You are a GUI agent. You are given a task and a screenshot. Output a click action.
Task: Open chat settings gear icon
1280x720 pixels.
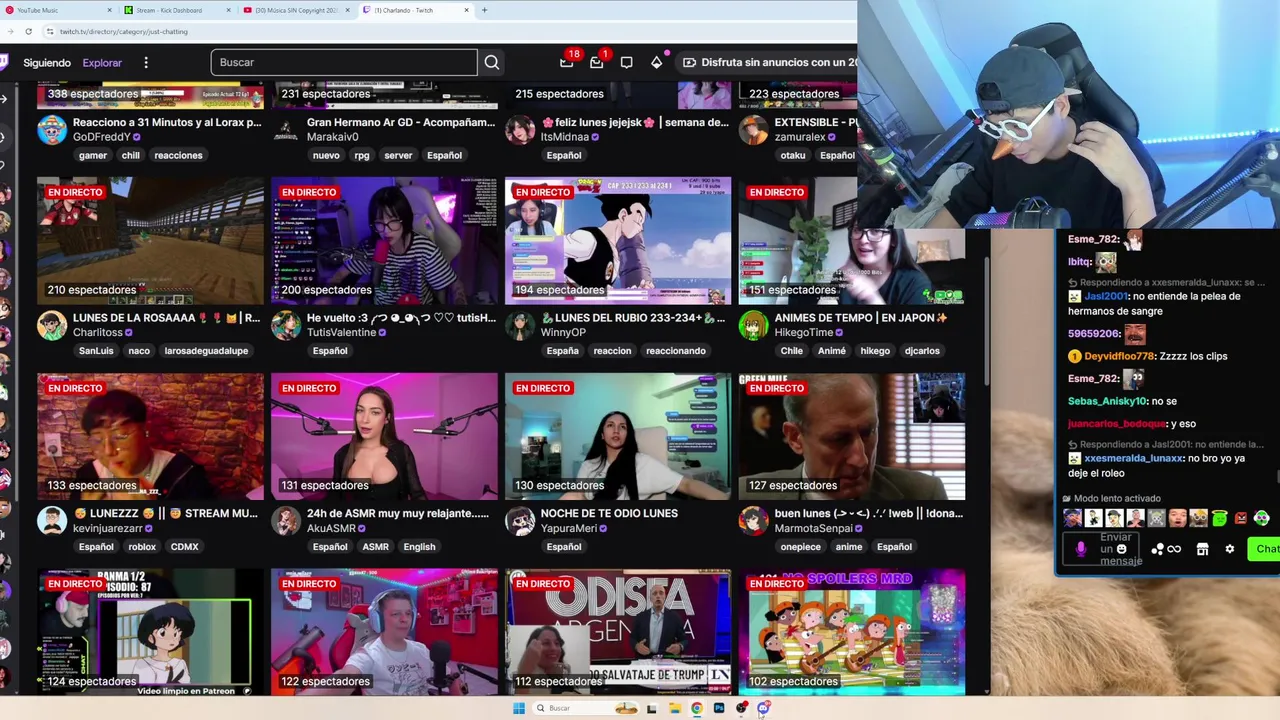point(1230,549)
